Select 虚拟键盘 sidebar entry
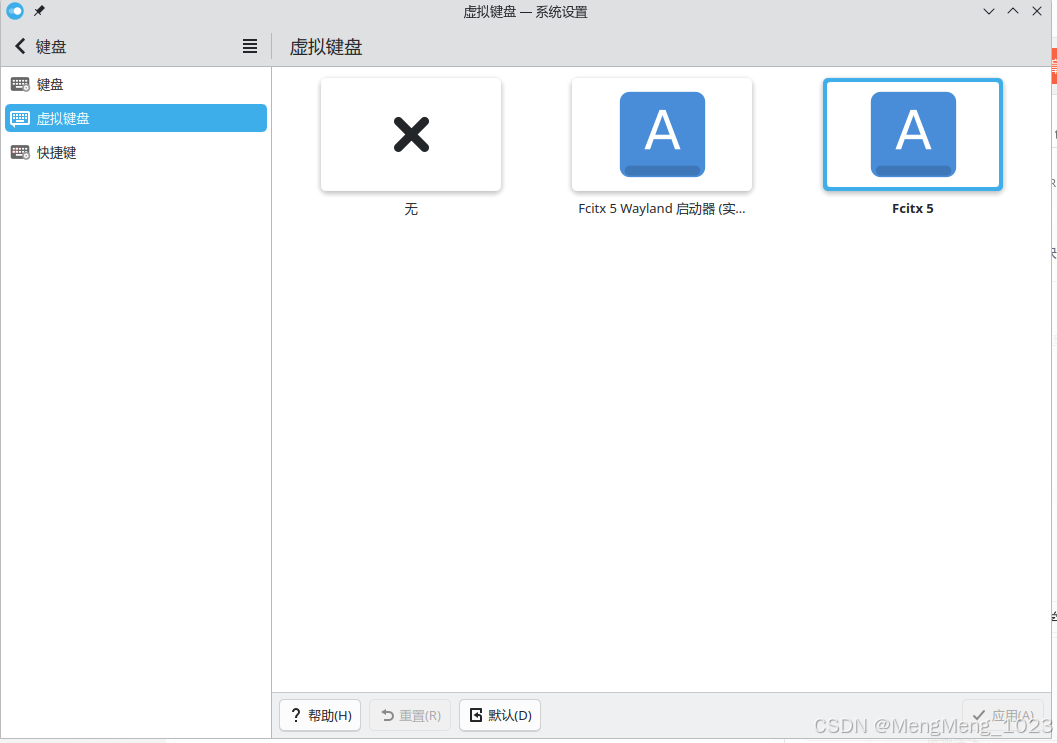The image size is (1057, 743). pos(135,118)
